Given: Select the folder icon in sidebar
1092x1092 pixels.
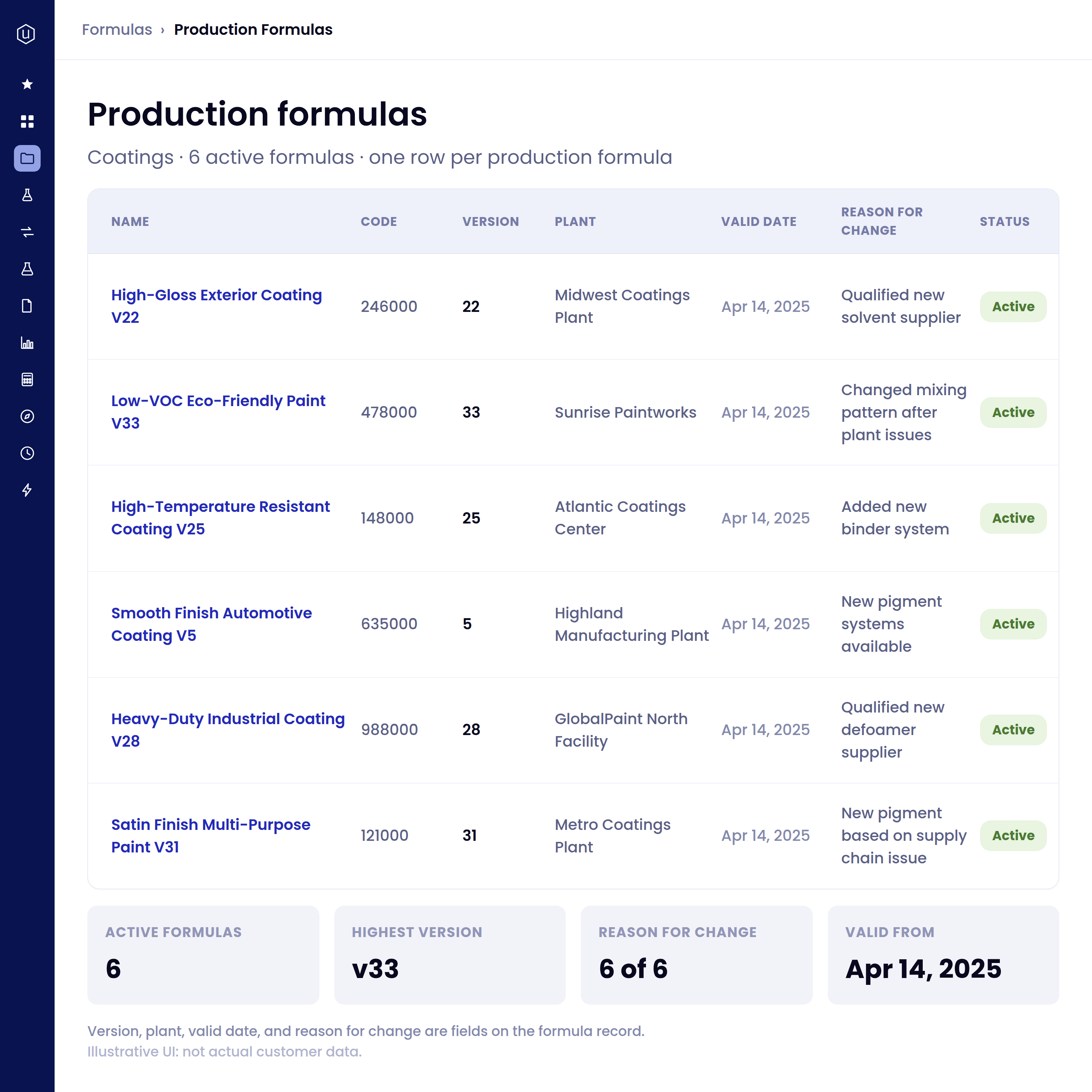Looking at the screenshot, I should (27, 158).
